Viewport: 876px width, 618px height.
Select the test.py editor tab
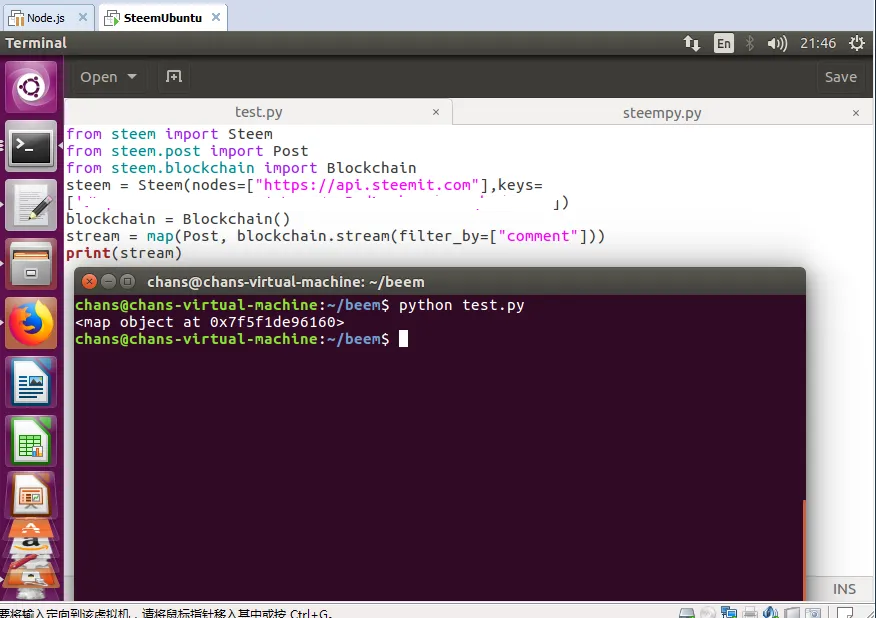pos(258,112)
